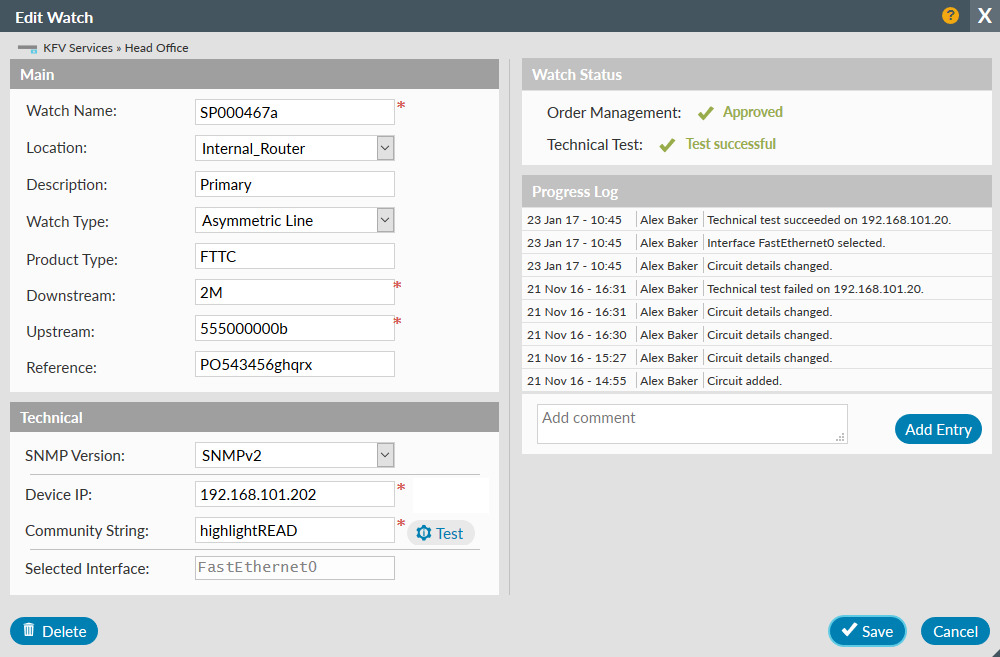Click the device icon beside KFV Services

[x=27, y=48]
